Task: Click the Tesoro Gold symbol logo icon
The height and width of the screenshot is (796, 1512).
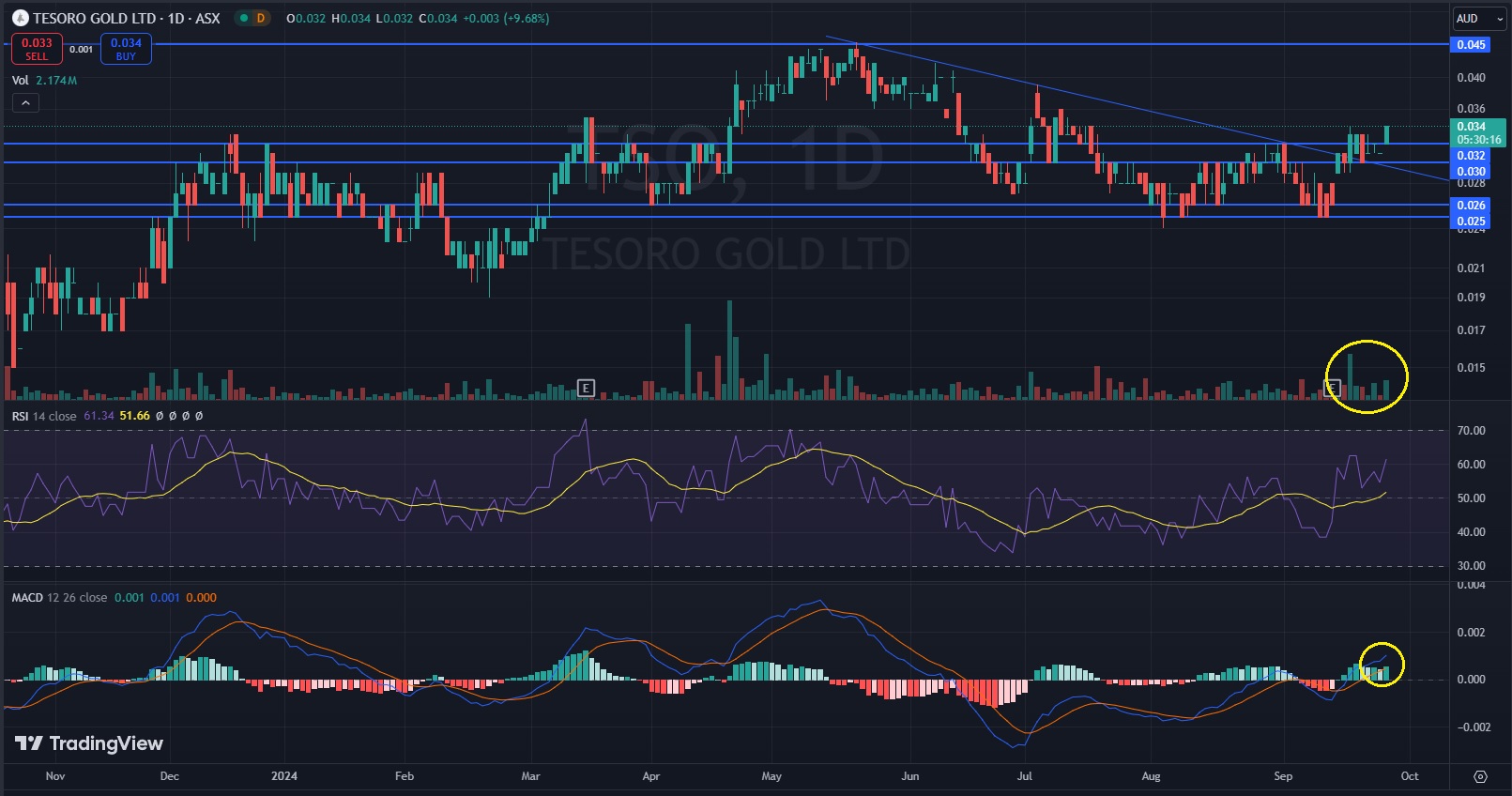Action: [x=20, y=18]
